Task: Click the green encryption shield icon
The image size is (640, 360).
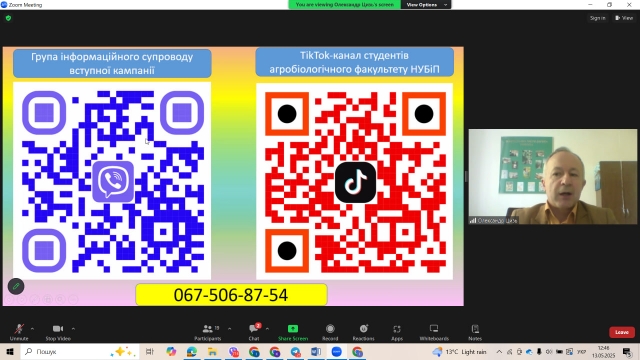Action: (9, 18)
